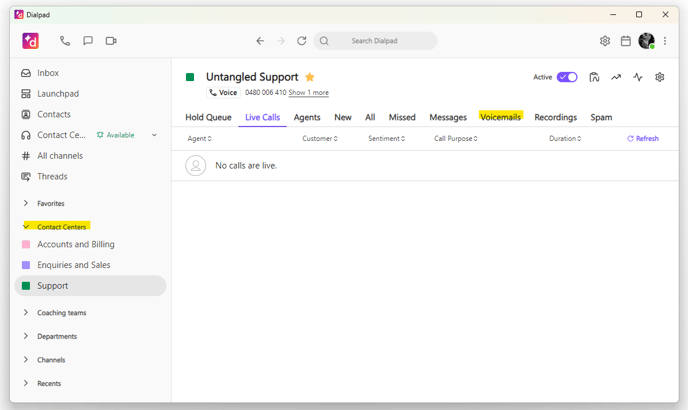The width and height of the screenshot is (688, 410).
Task: Select Accounts and Billing contact center
Action: click(68, 244)
